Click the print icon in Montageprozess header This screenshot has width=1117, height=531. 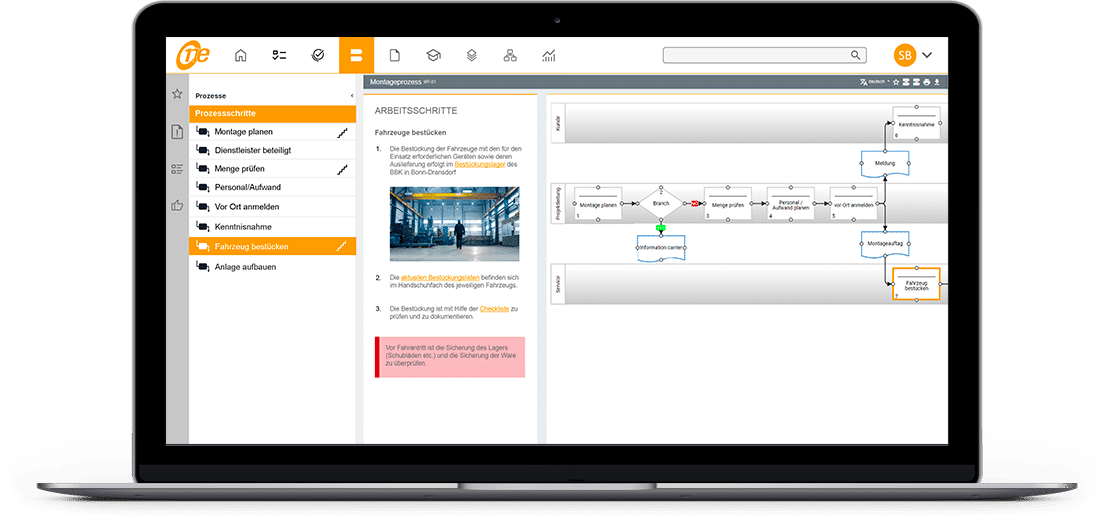pos(926,82)
